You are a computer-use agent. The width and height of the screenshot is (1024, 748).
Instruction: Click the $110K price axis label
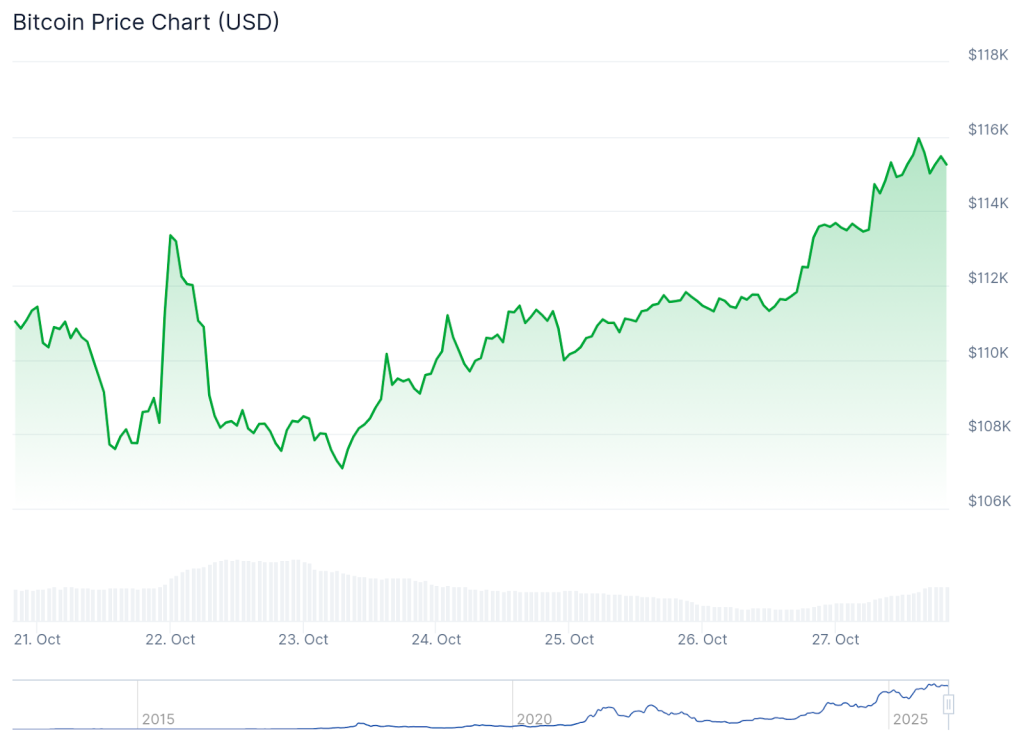tap(989, 353)
